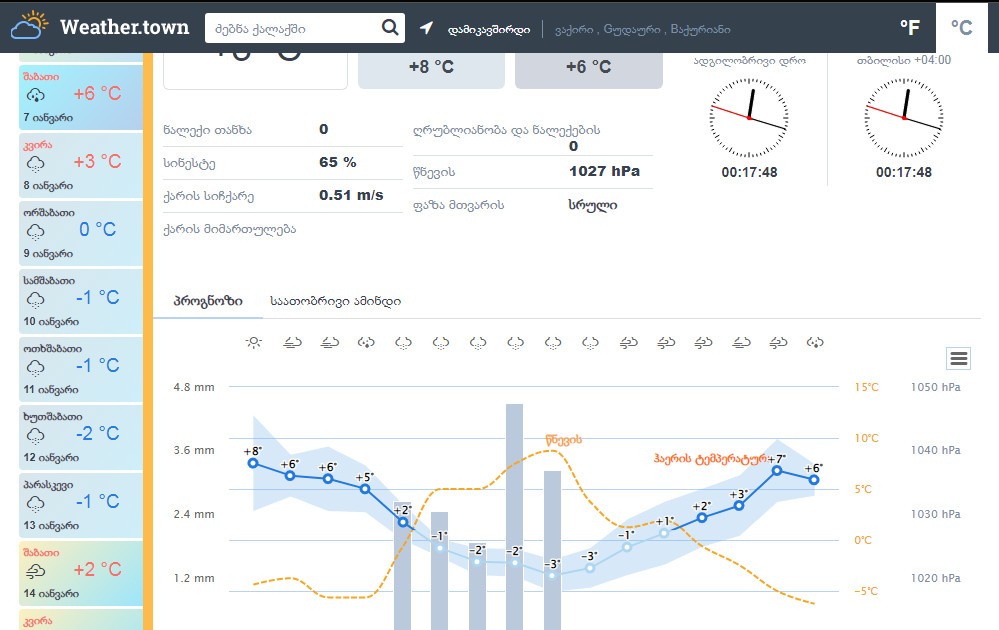Select the პროგნოზი tab

208,301
